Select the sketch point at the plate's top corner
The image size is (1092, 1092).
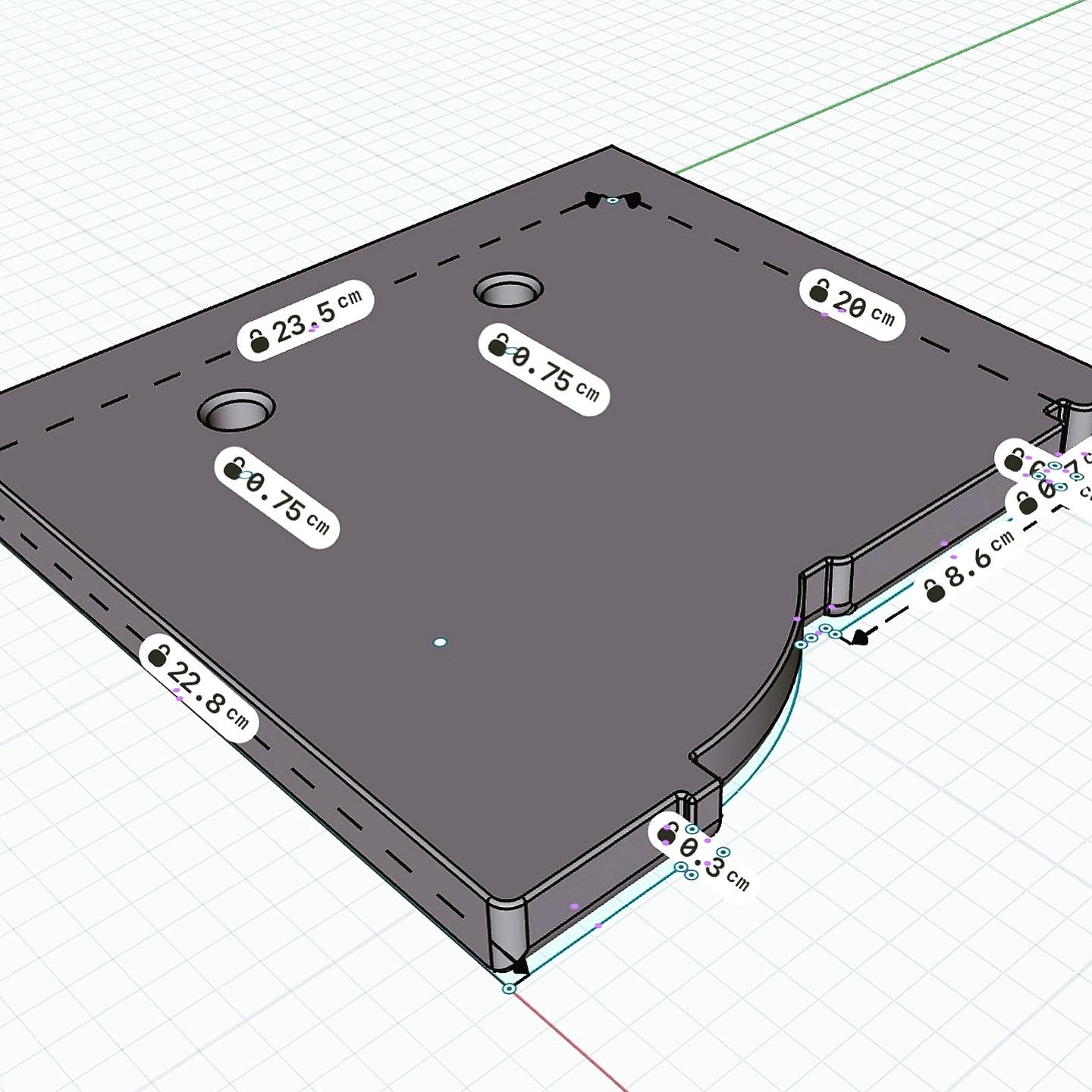tap(613, 199)
